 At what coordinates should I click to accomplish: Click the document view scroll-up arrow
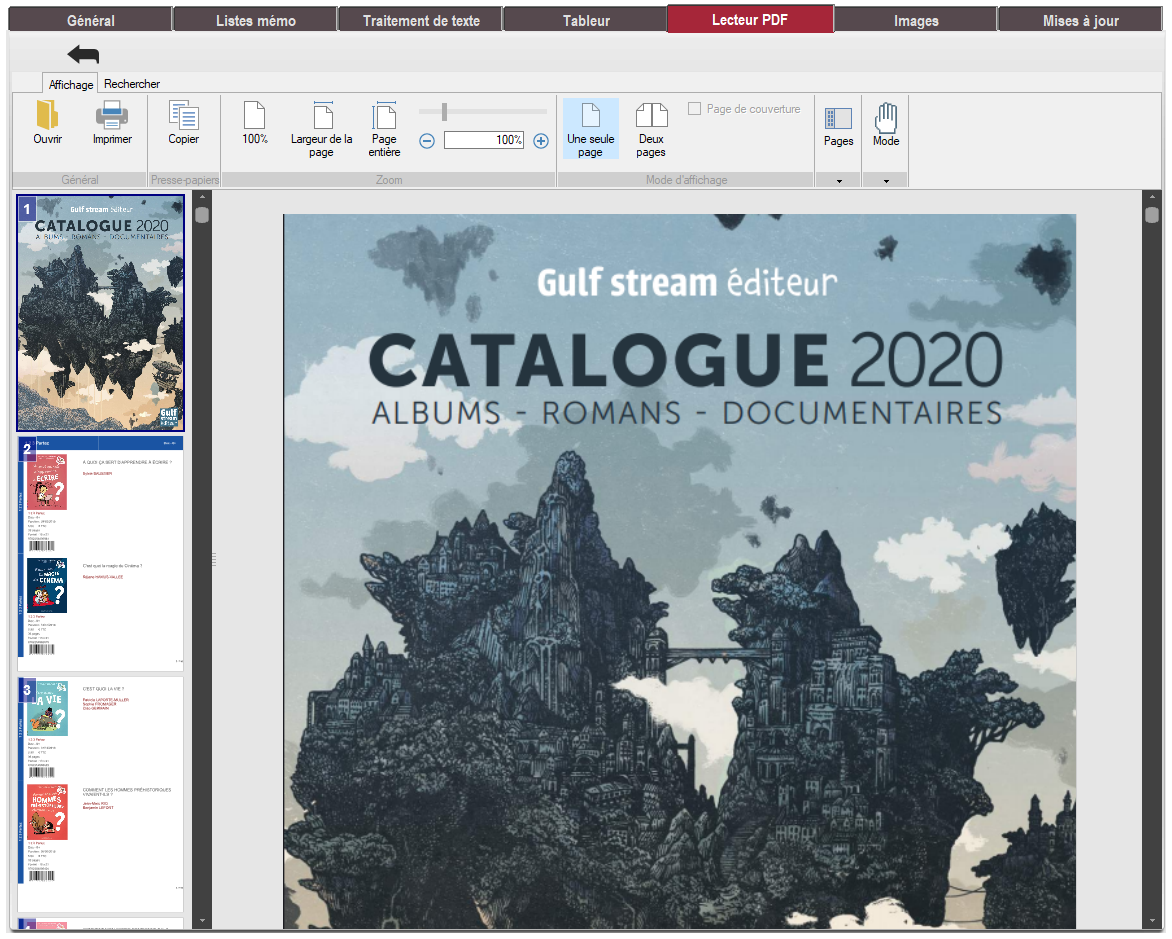[1152, 197]
